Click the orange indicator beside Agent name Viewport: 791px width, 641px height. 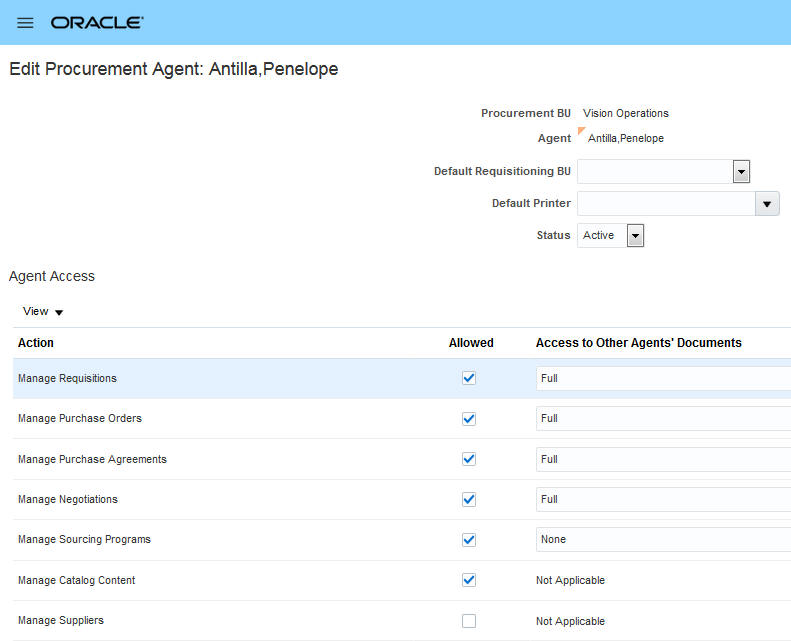point(581,131)
